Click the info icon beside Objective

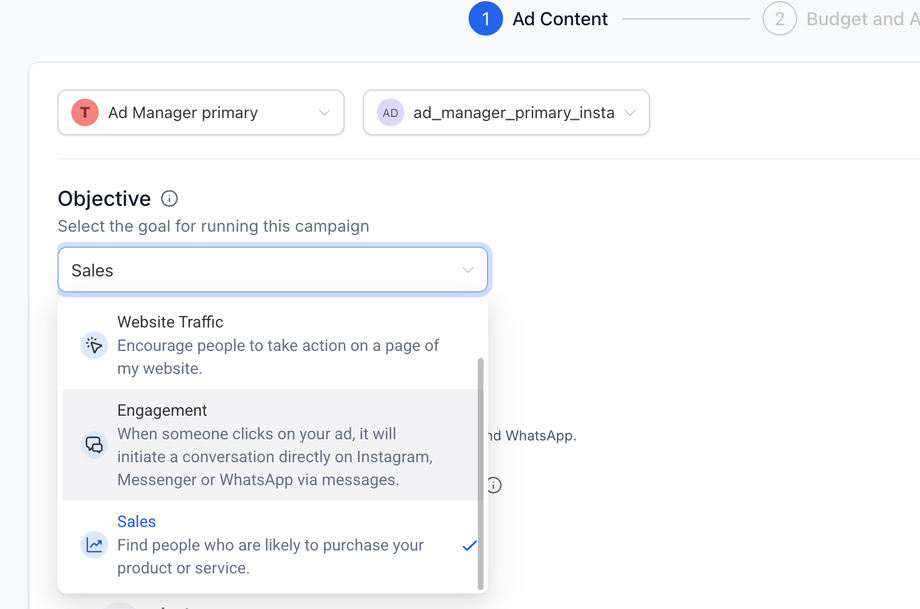170,198
